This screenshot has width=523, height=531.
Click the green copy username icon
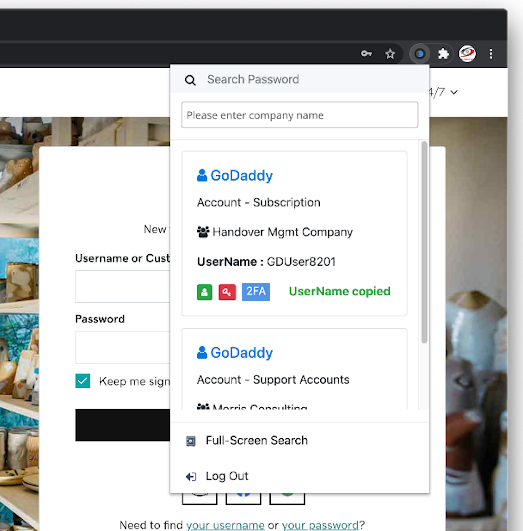click(205, 292)
